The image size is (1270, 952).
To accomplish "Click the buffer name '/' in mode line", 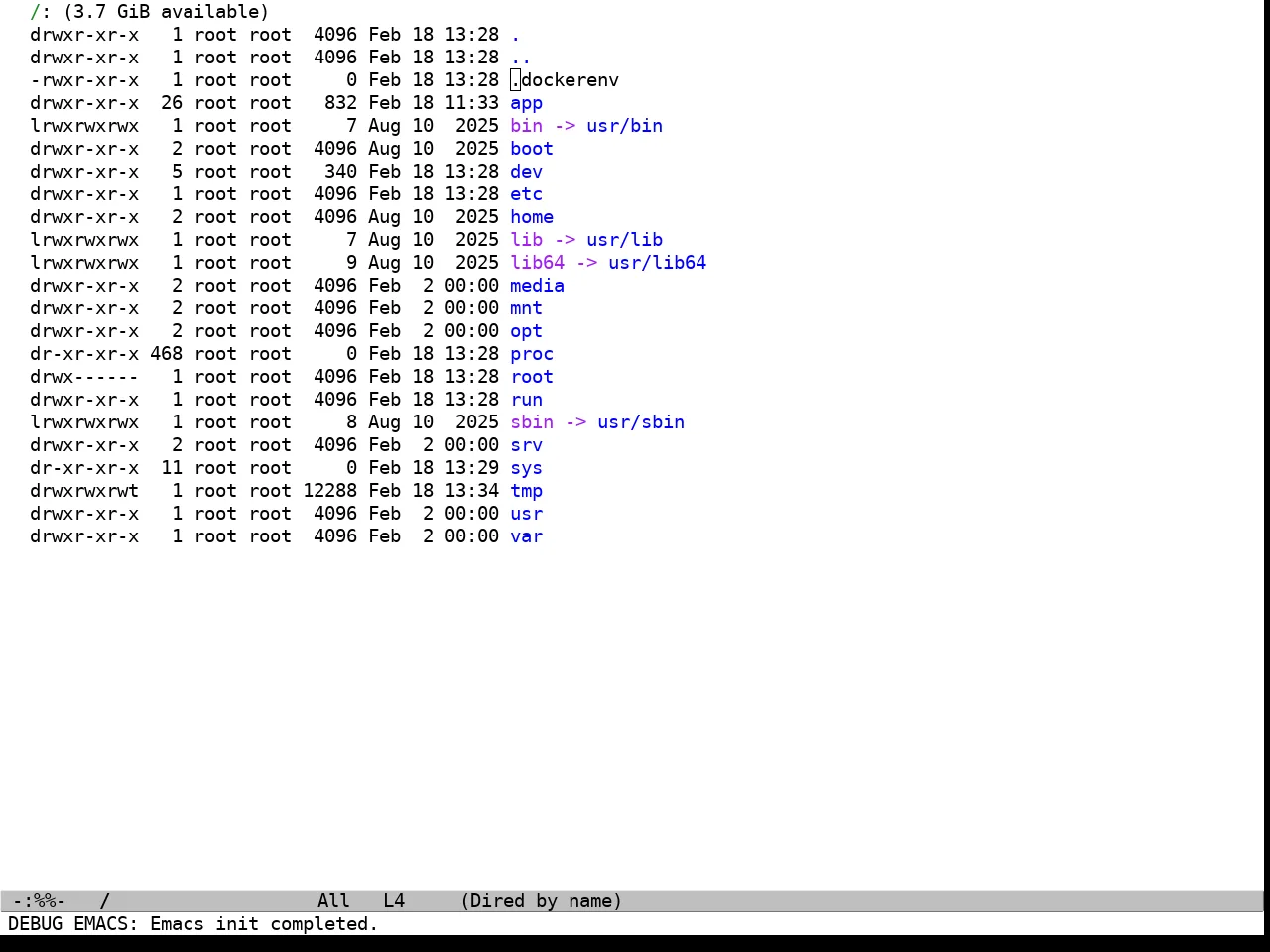I will click(x=104, y=901).
